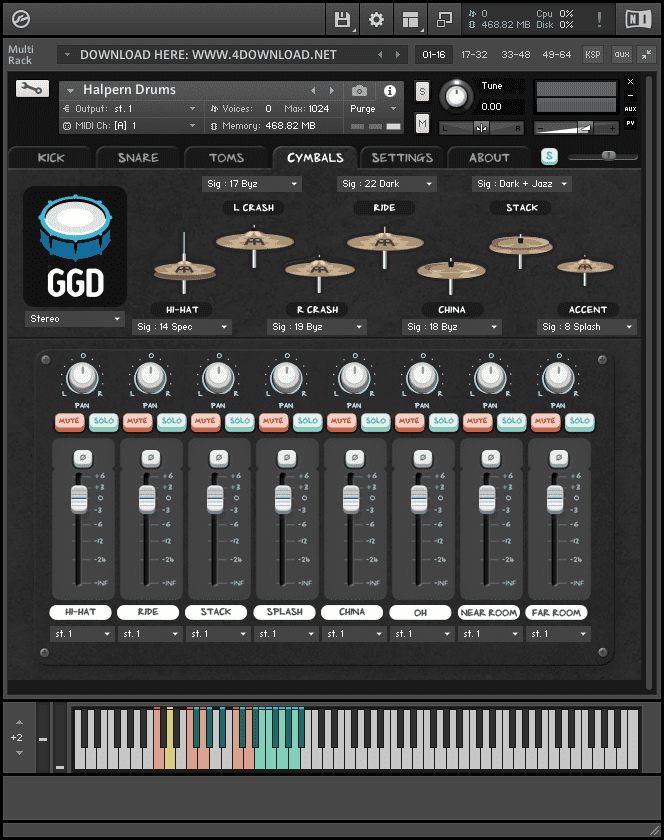Go to previous multi with left arrow
Image resolution: width=664 pixels, height=840 pixels.
pyautogui.click(x=380, y=55)
